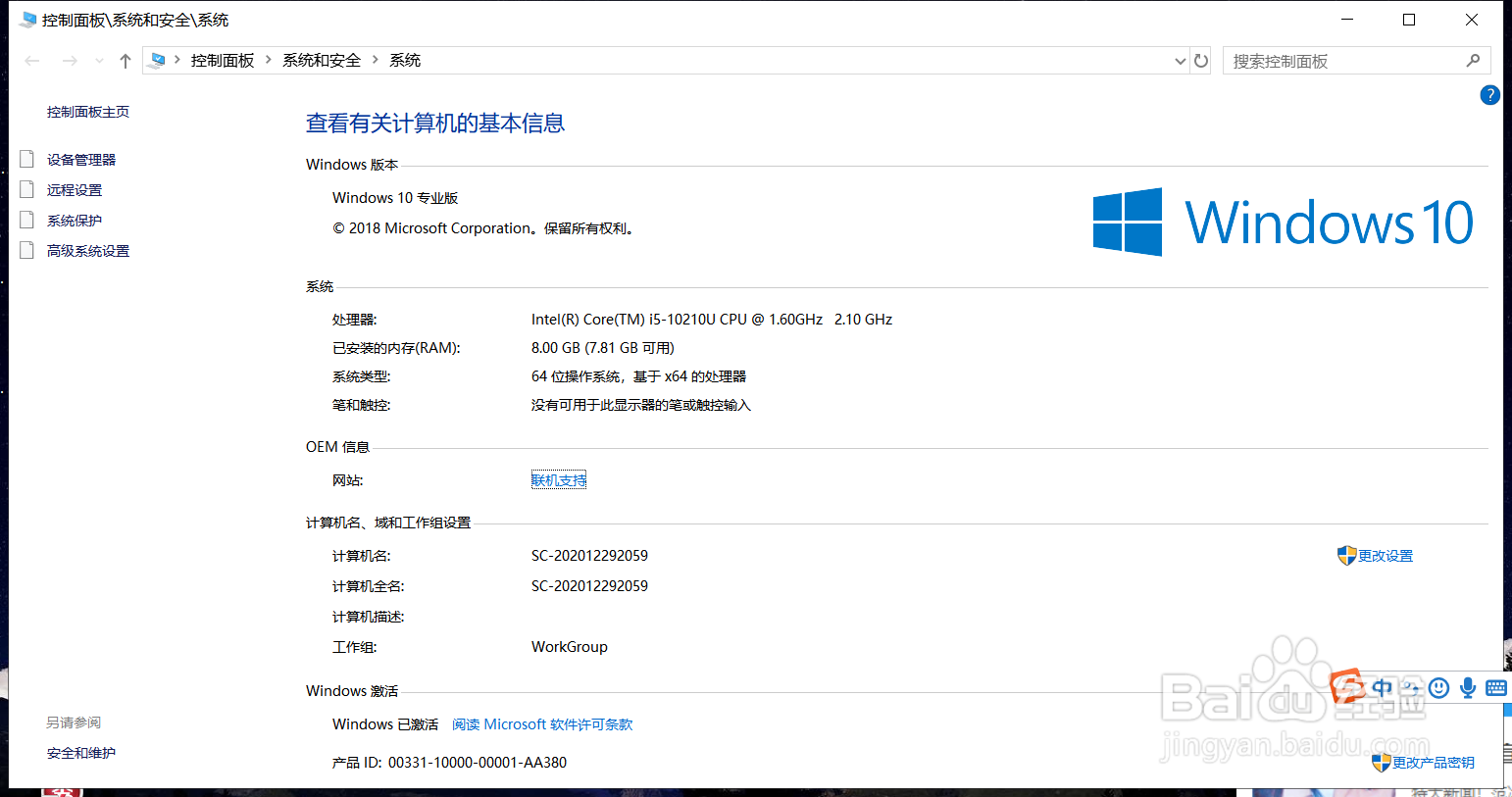Click the Sogou input method S icon

coord(1347,686)
